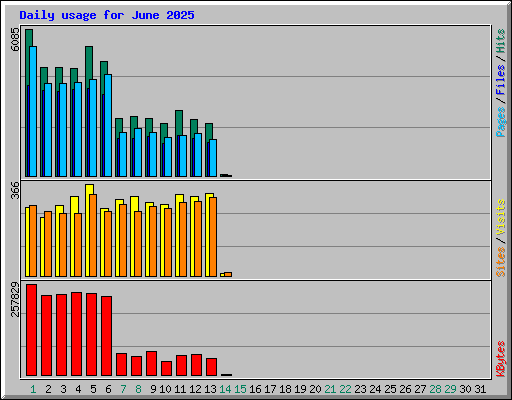This screenshot has height=400, width=512.
Task: Click day number 12 on the axis
Action: pos(195,389)
